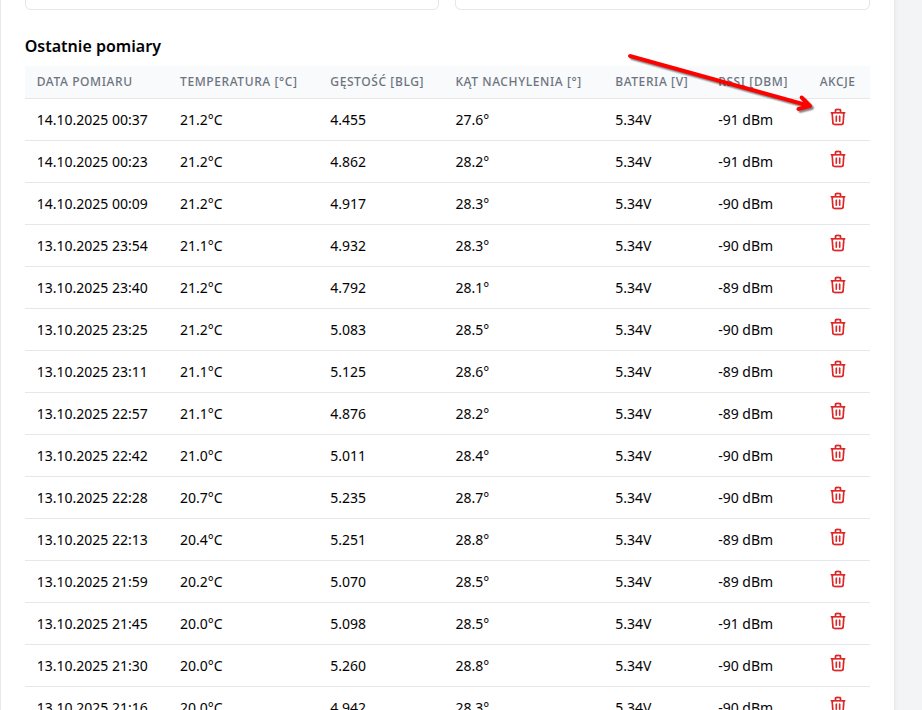922x710 pixels.
Task: Delete the 13.10.2025 22:42 entry
Action: coord(838,454)
